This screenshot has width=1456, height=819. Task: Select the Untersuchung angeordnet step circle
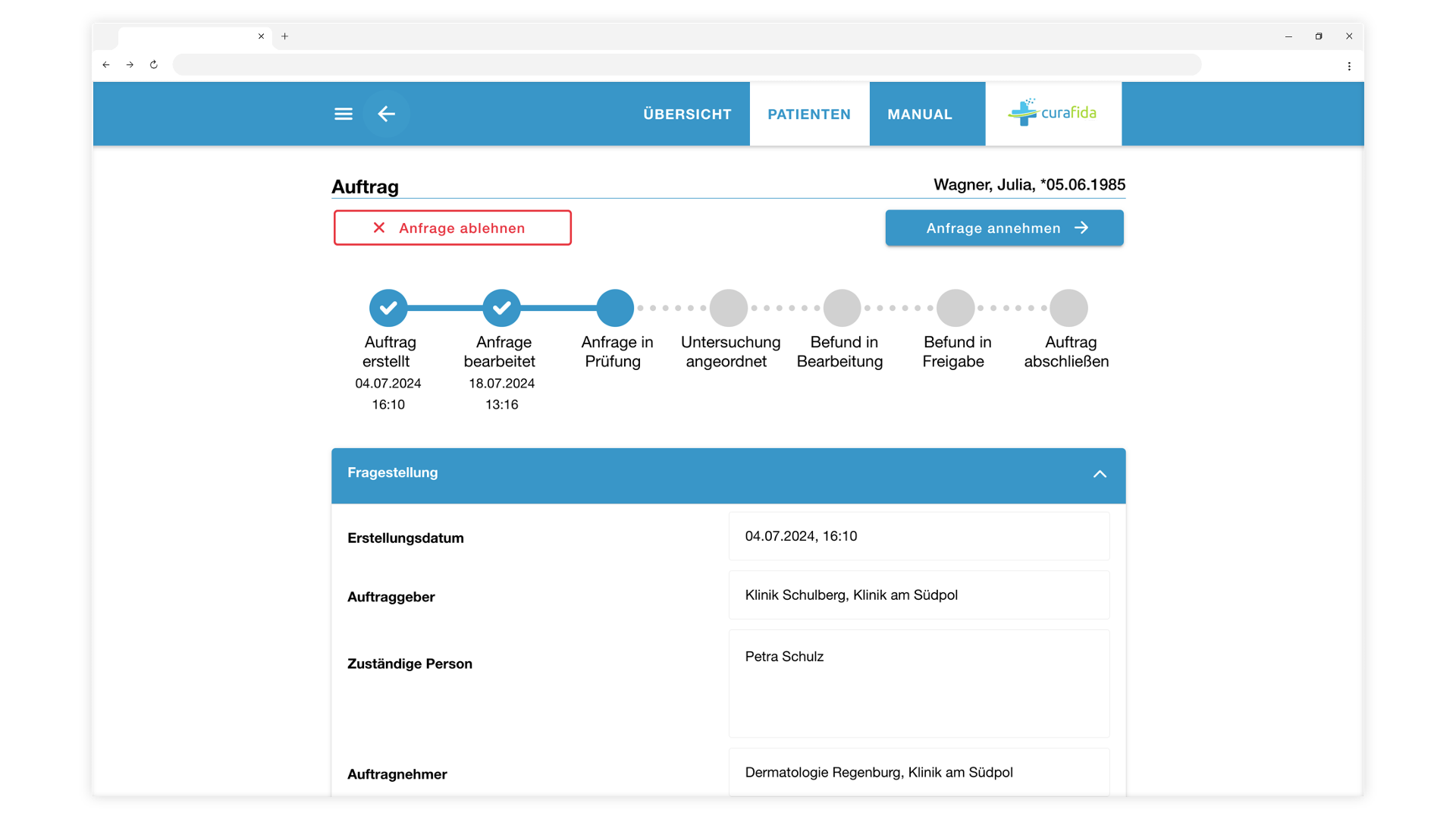click(729, 308)
